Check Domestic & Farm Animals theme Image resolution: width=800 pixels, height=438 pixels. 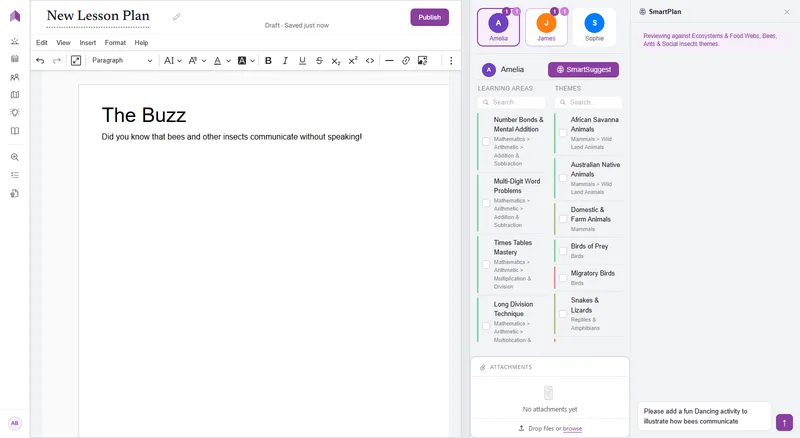[563, 219]
